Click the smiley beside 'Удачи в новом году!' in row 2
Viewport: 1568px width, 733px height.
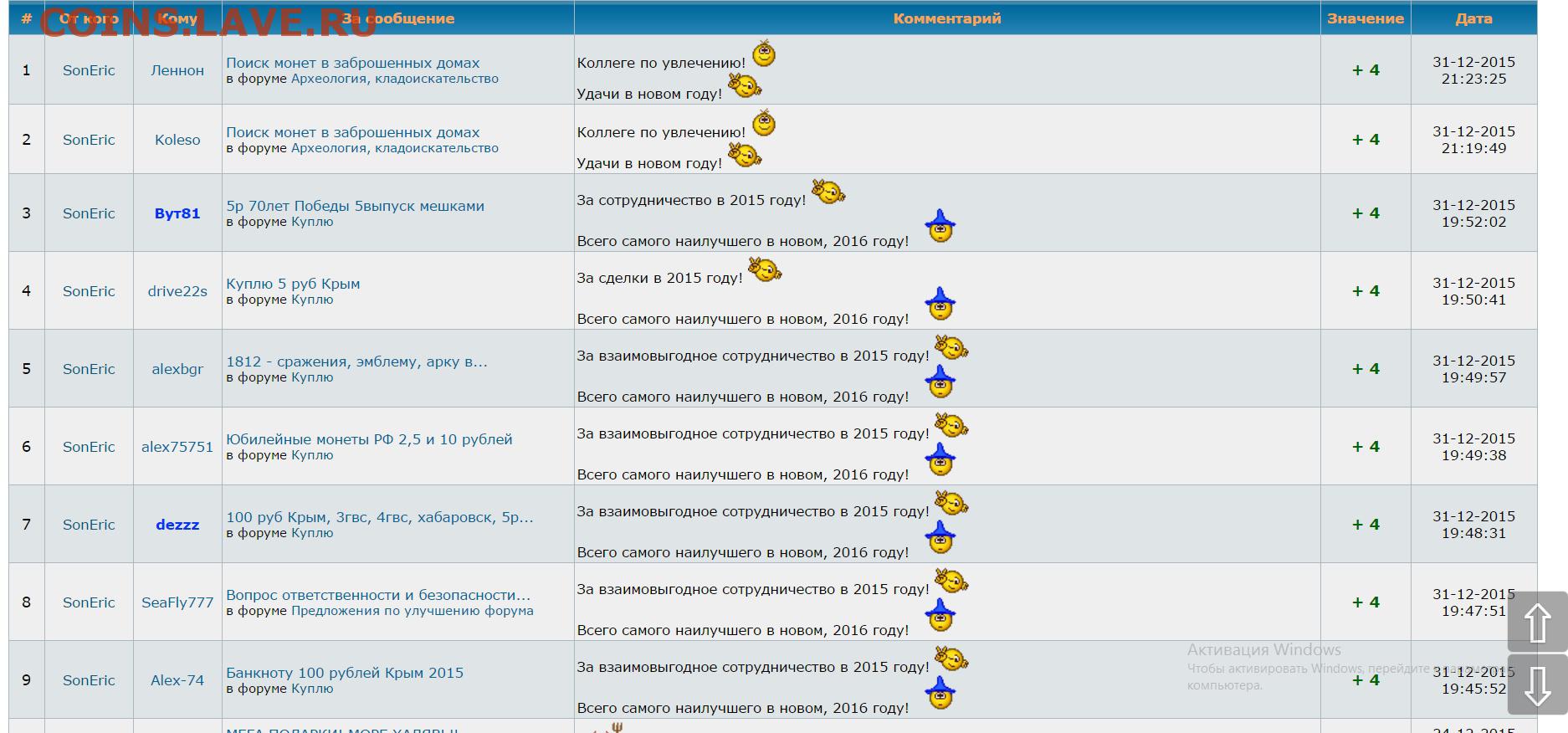click(743, 156)
